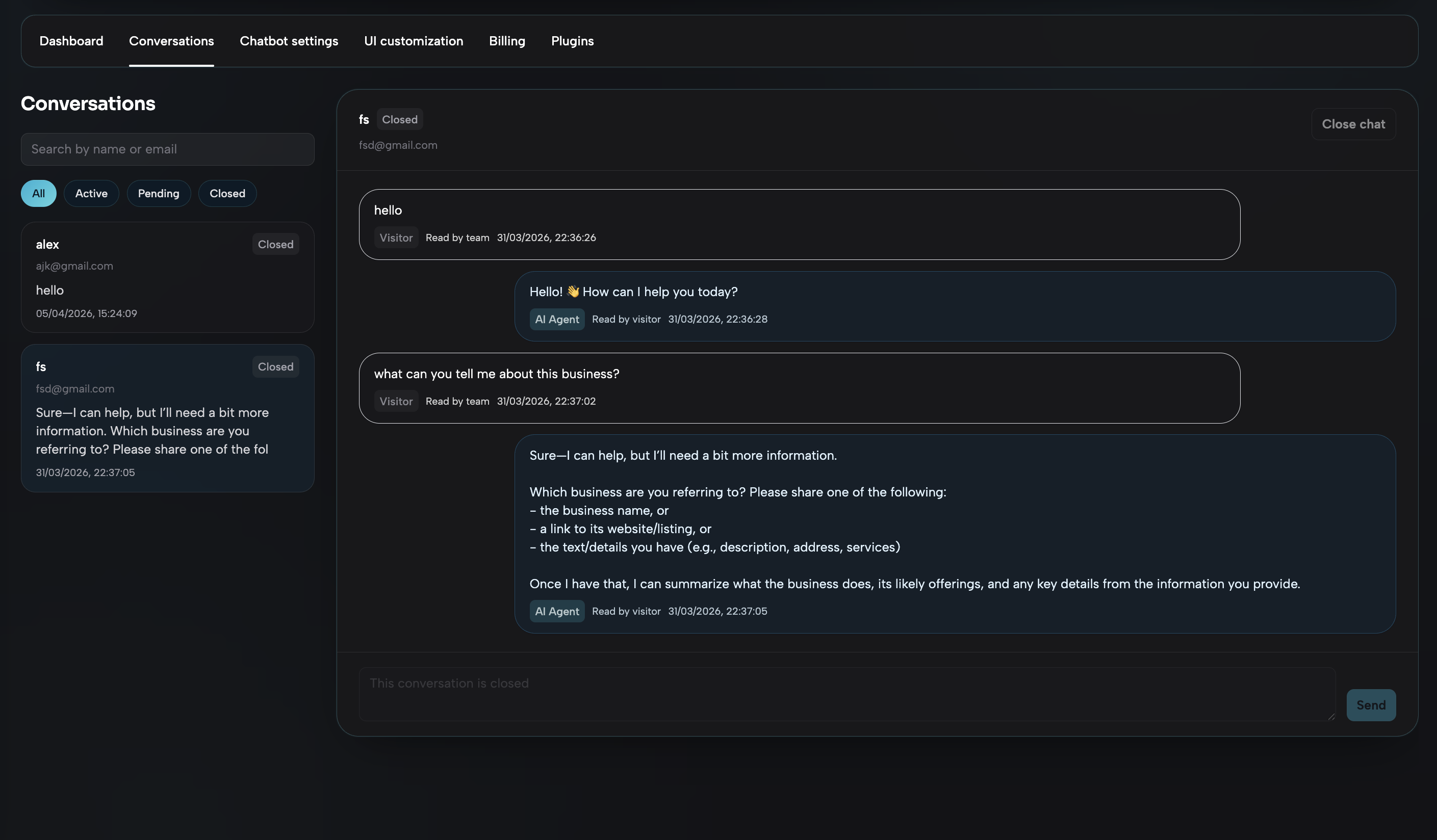Image resolution: width=1437 pixels, height=840 pixels.
Task: Click the Closed badge on alex card
Action: [275, 244]
